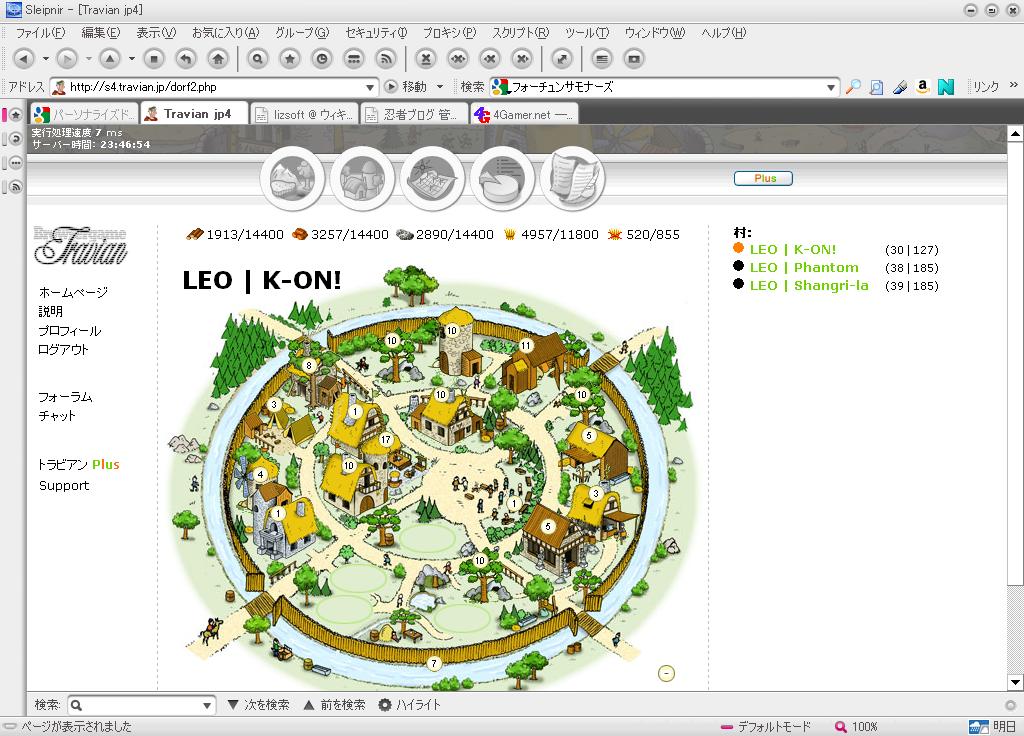The height and width of the screenshot is (736, 1024).
Task: Toggle the ハイライト highlight option
Action: click(410, 705)
